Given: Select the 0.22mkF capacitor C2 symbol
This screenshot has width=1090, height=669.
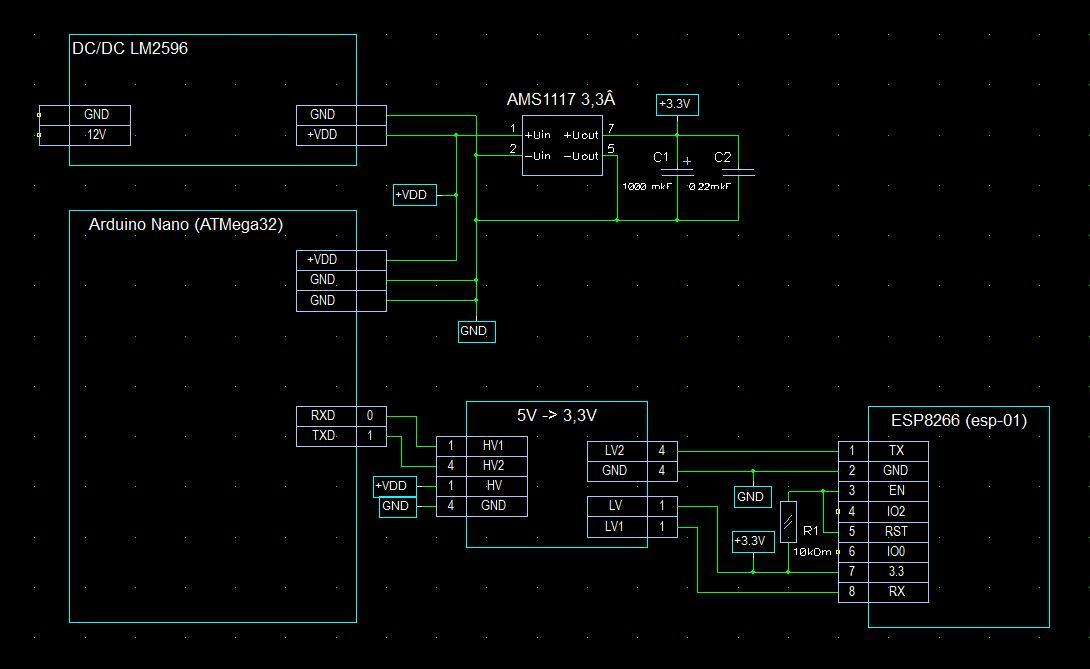Looking at the screenshot, I should pyautogui.click(x=737, y=172).
